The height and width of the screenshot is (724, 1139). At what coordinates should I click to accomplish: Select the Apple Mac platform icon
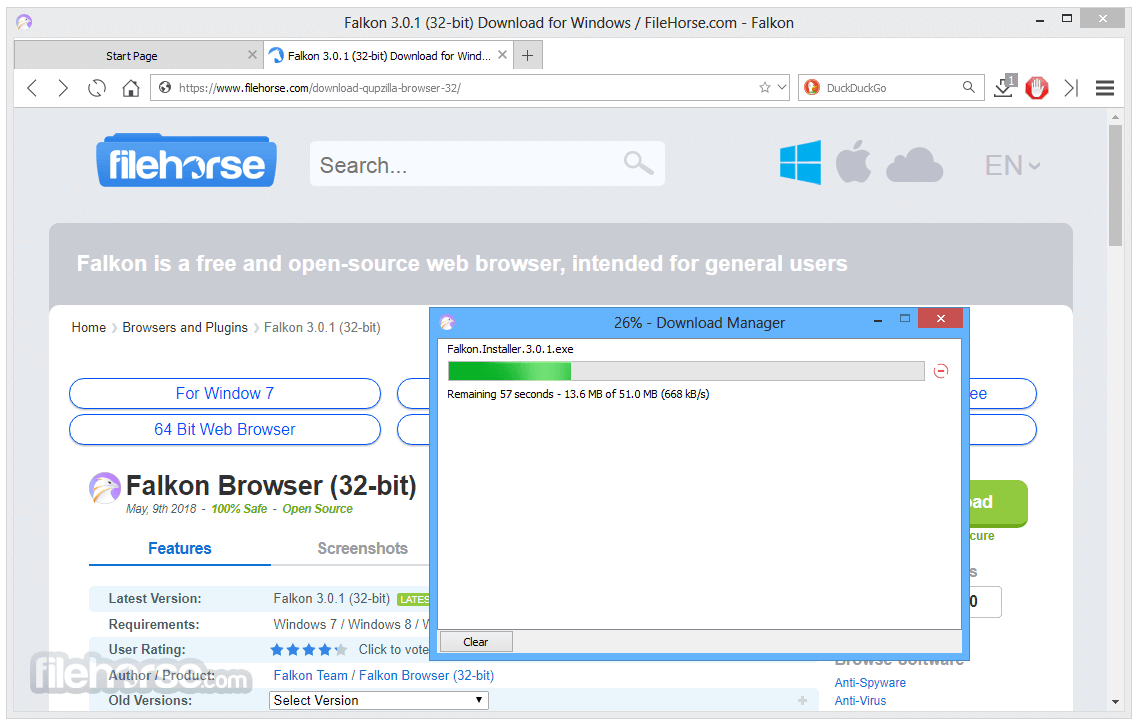854,163
